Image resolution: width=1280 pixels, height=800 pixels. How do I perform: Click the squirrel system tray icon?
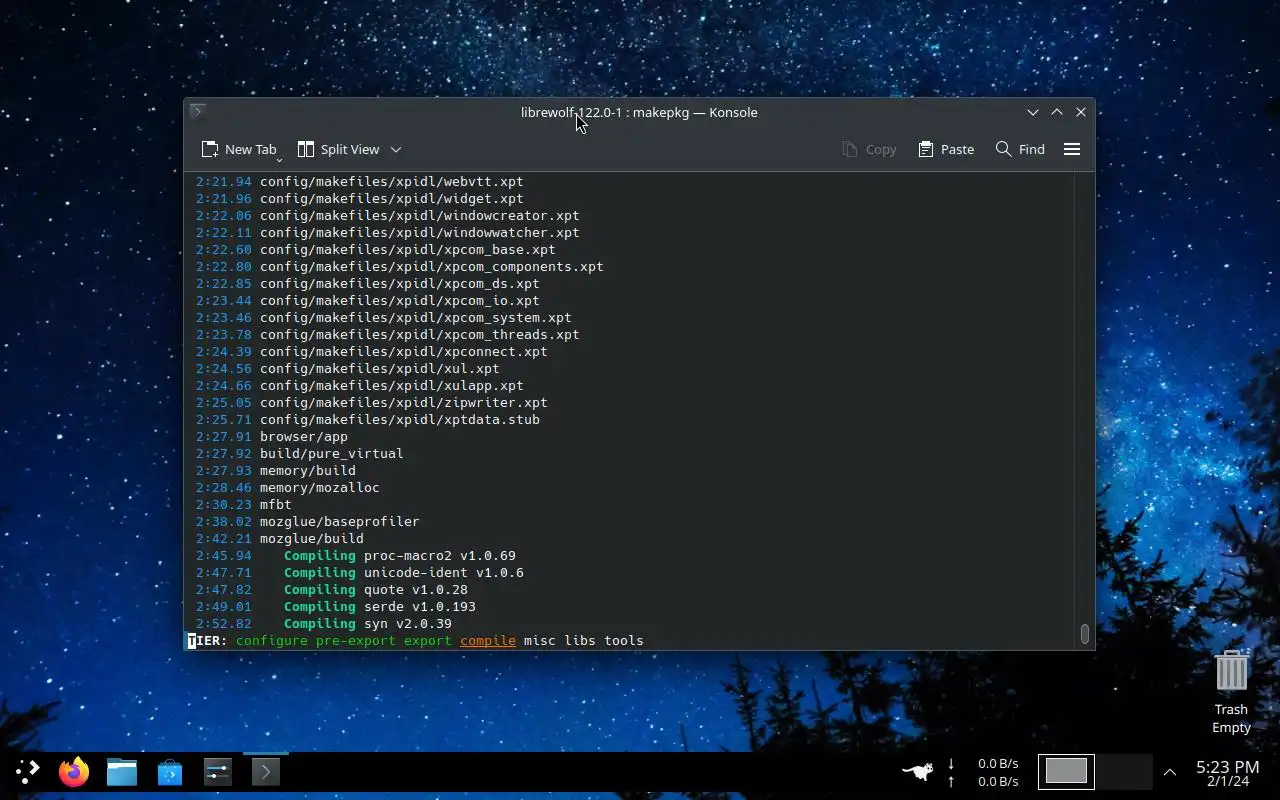coord(917,771)
